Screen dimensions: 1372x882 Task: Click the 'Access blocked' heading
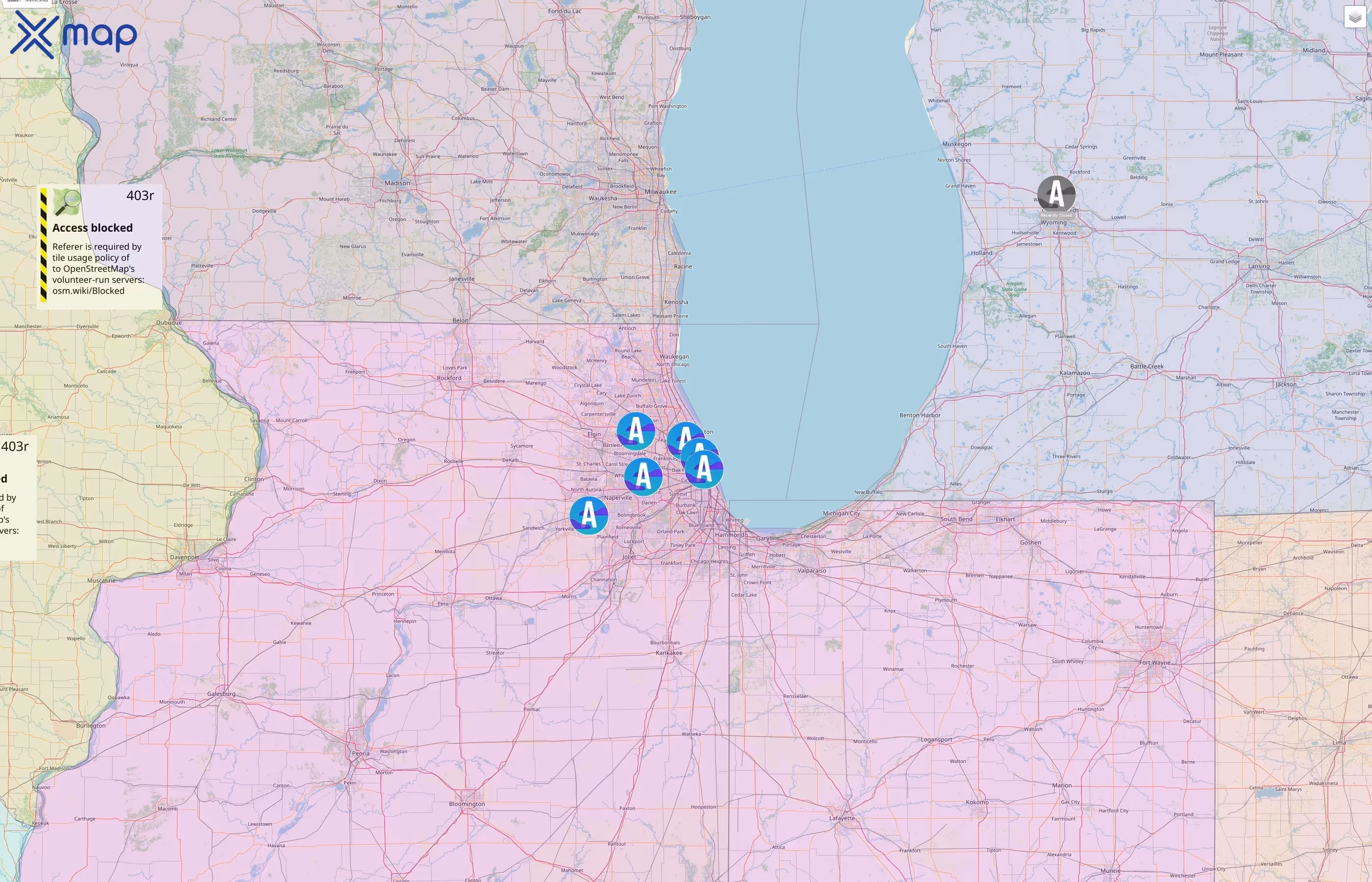point(92,227)
